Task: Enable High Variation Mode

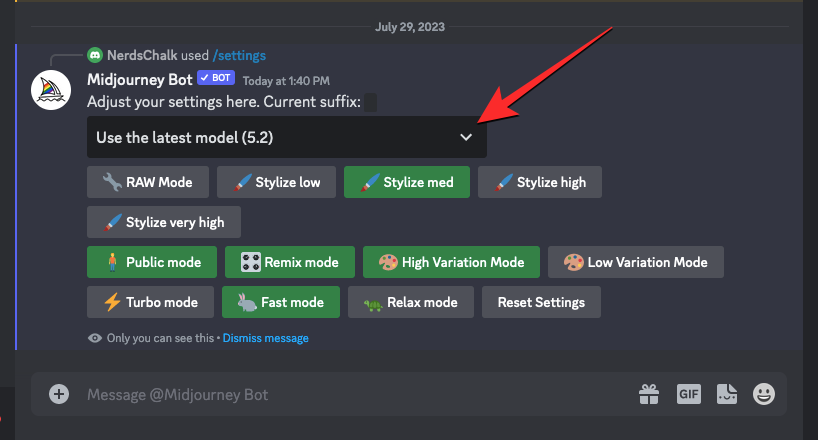Action: pos(451,262)
